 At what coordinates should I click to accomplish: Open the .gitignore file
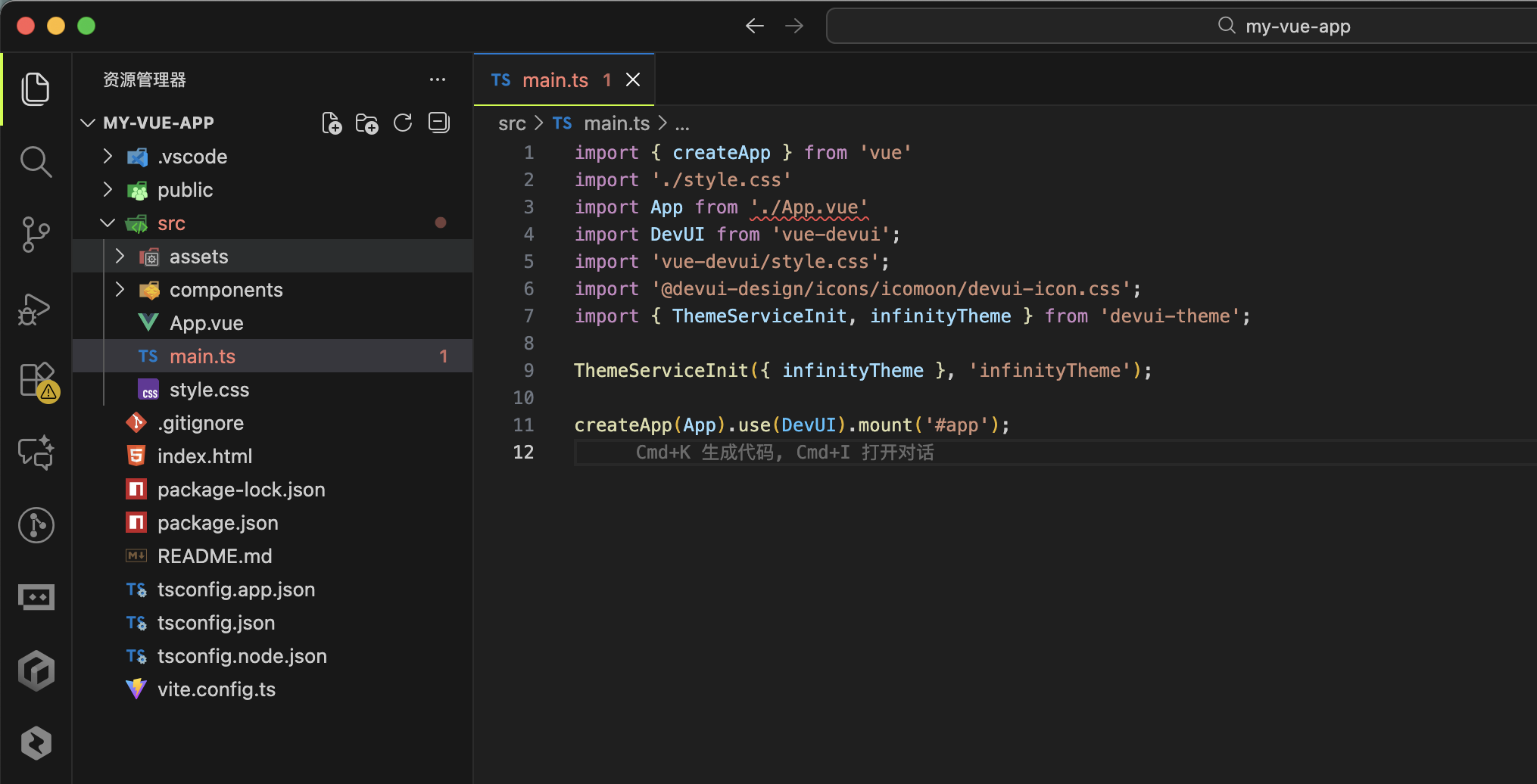[x=273, y=423]
